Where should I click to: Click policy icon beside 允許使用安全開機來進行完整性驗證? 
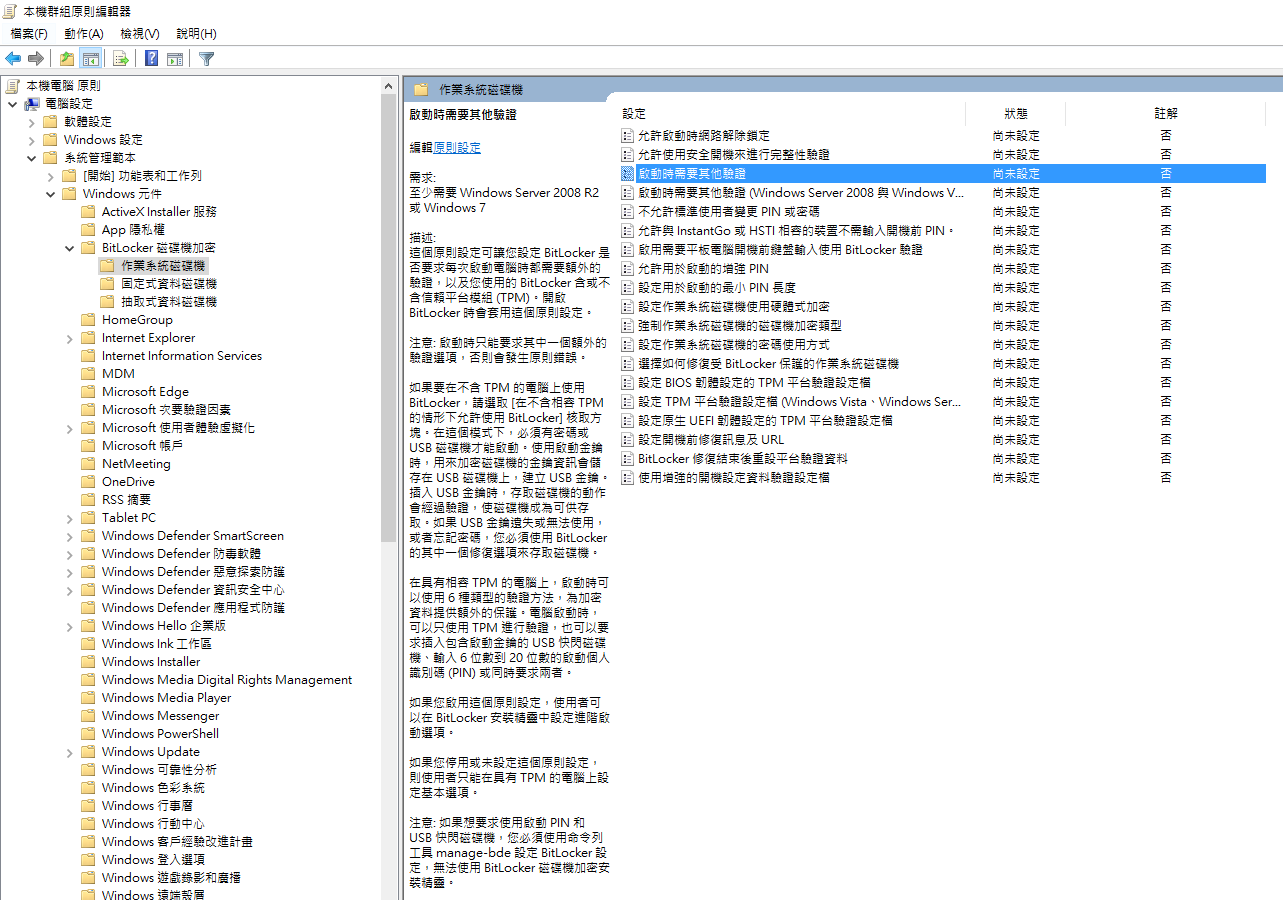[x=628, y=154]
